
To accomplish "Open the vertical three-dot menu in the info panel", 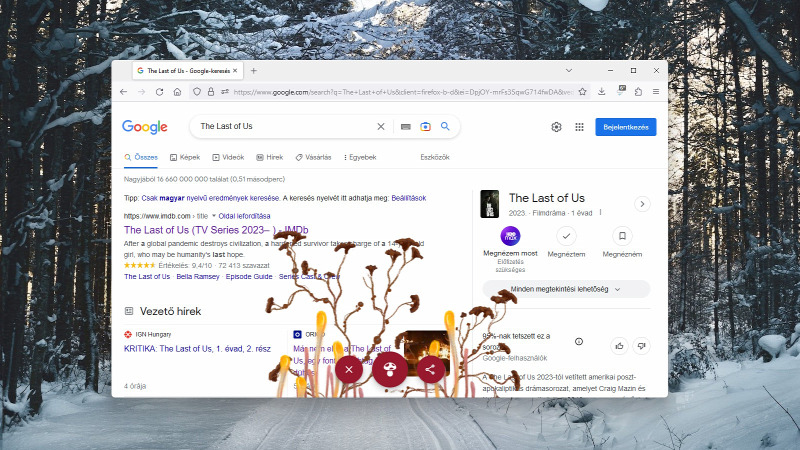I will [601, 212].
